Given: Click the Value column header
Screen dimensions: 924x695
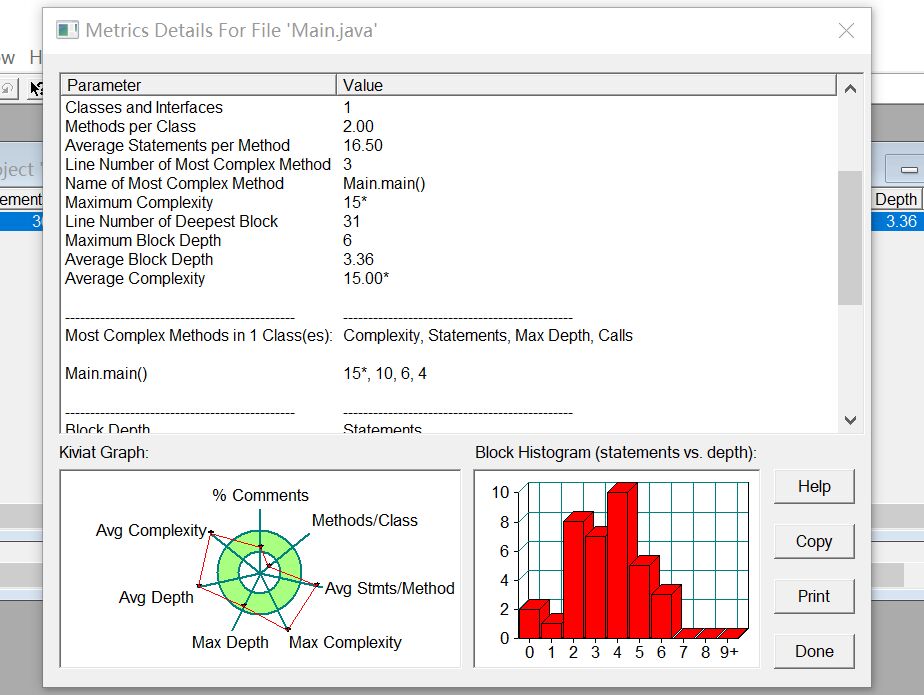Looking at the screenshot, I should click(x=400, y=86).
